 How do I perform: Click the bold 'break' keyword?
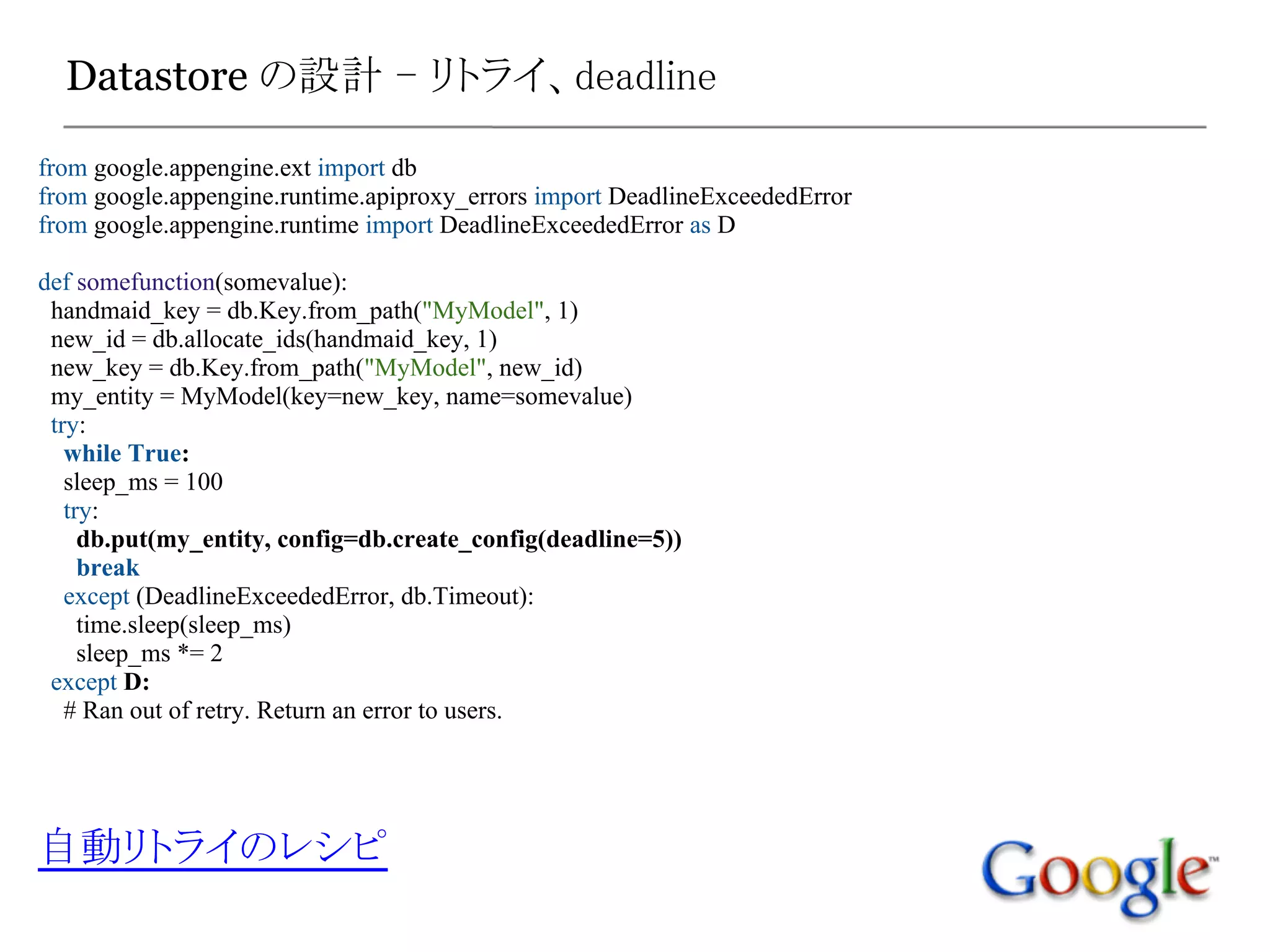pyautogui.click(x=108, y=568)
